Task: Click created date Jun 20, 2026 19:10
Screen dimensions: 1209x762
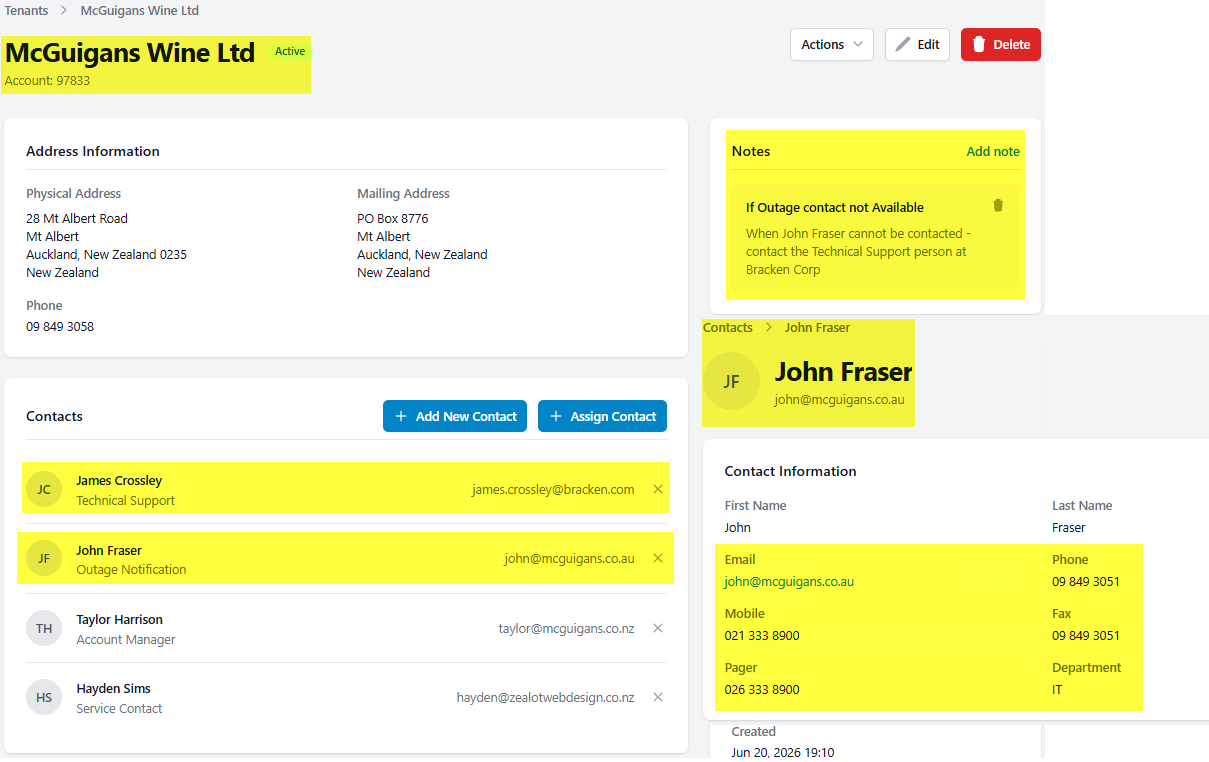Action: point(783,752)
